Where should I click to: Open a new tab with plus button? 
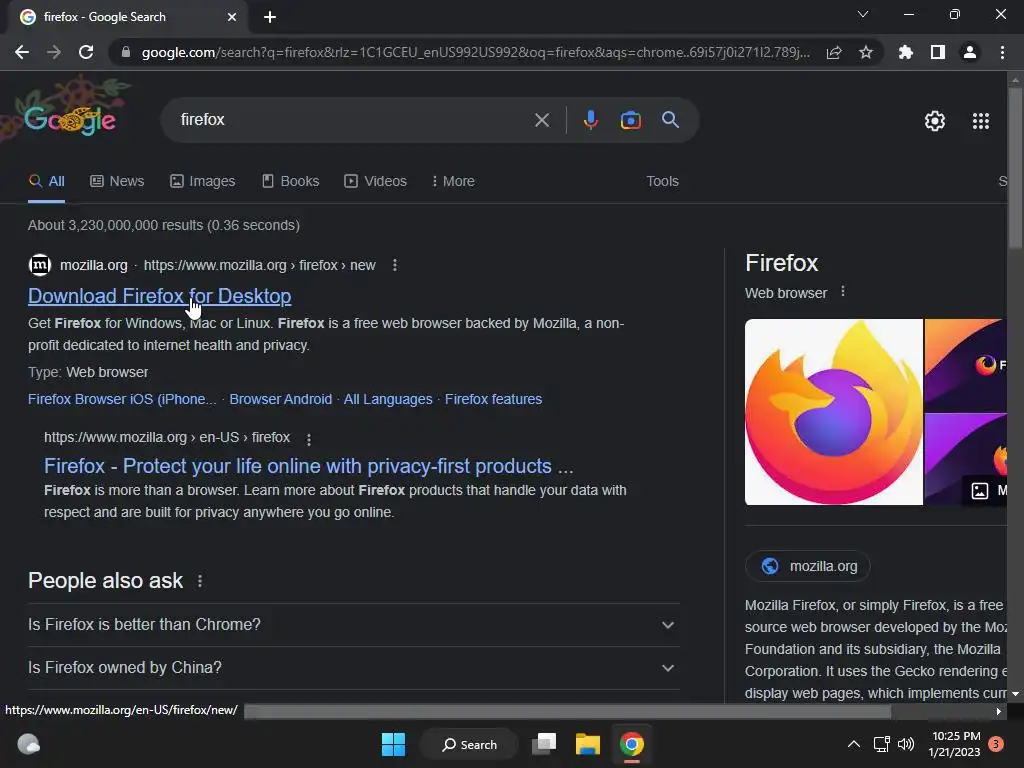[270, 17]
